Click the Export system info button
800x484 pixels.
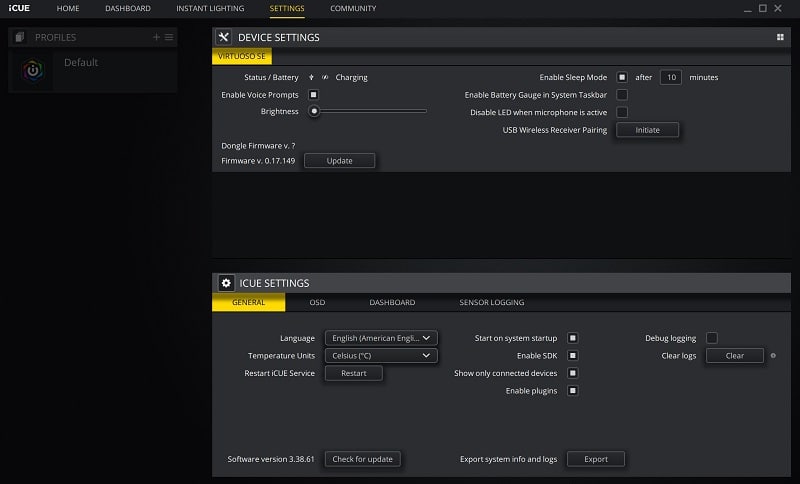click(596, 459)
